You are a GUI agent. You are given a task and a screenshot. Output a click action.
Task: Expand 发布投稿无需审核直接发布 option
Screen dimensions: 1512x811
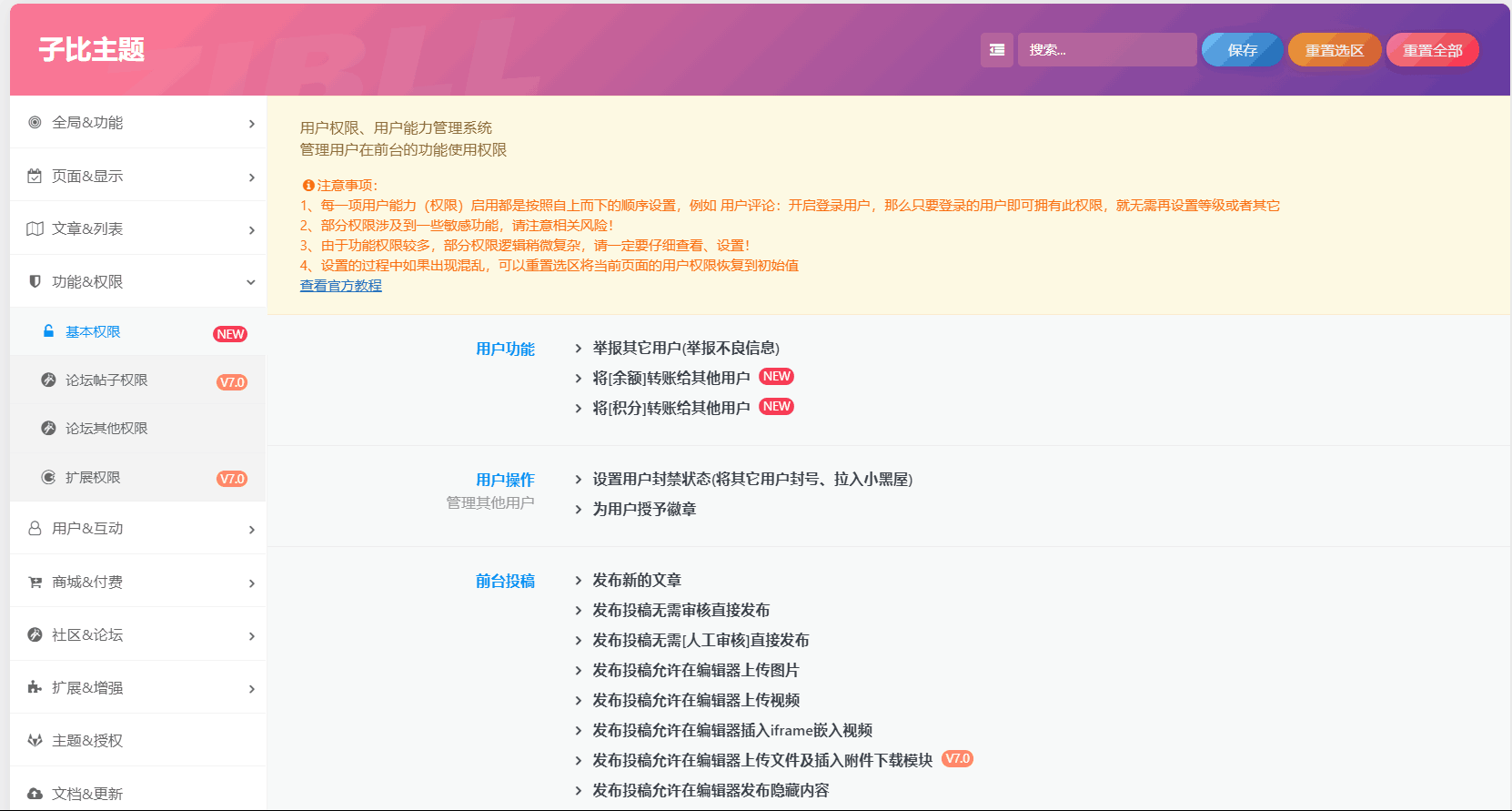672,610
